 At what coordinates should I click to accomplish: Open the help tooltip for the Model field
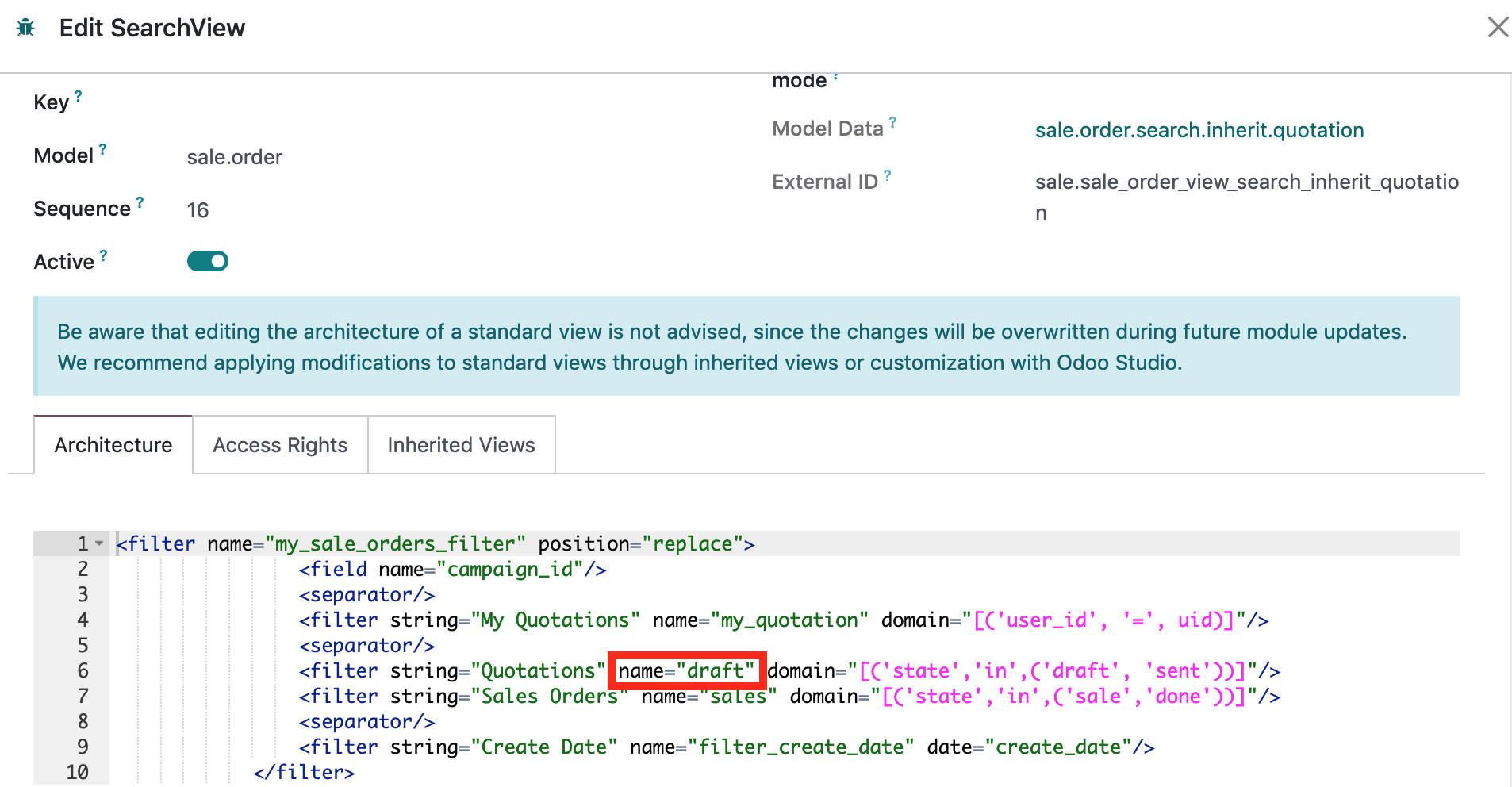102,148
